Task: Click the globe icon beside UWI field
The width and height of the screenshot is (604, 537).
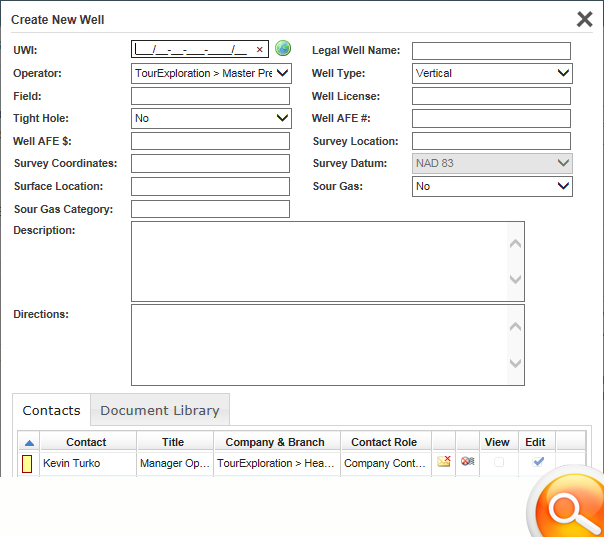Action: pos(283,48)
